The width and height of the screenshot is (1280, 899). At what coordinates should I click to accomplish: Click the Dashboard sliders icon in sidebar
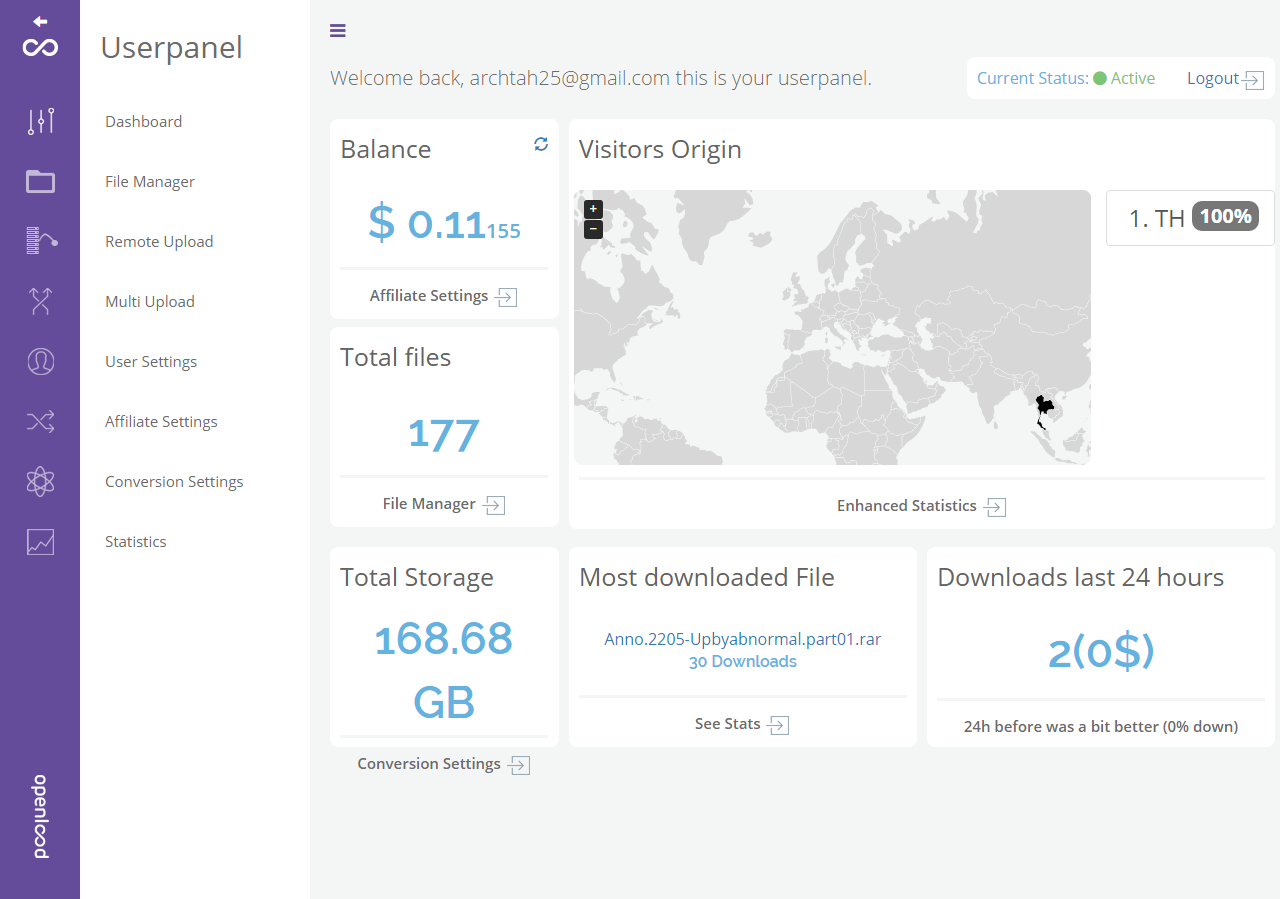(x=40, y=121)
